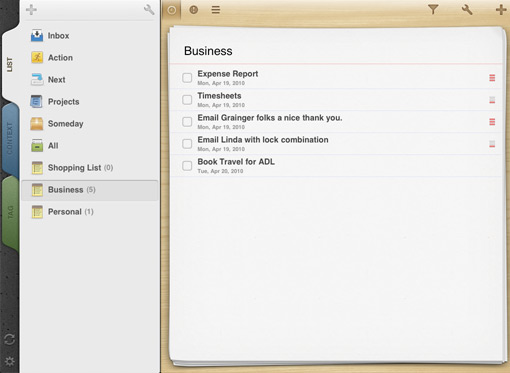Click the All drawer icon
510x373 pixels.
pyautogui.click(x=37, y=145)
